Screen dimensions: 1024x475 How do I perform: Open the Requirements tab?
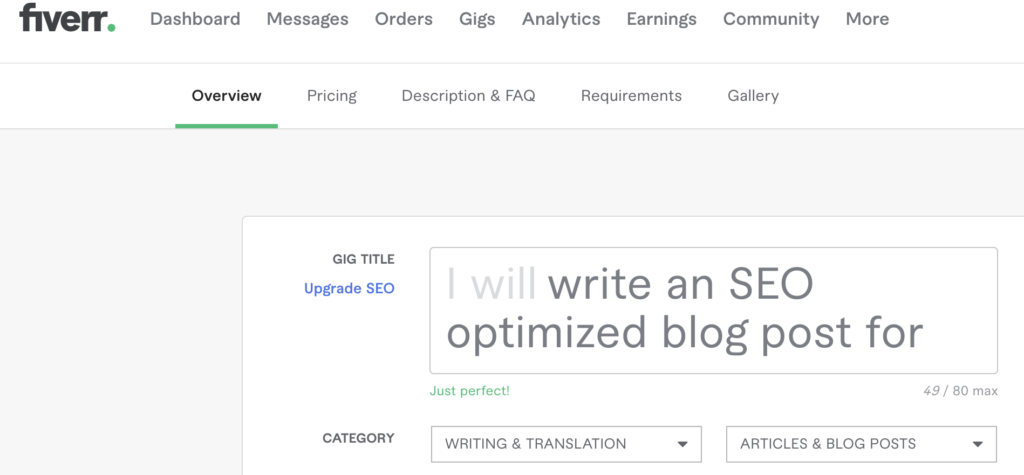tap(632, 96)
